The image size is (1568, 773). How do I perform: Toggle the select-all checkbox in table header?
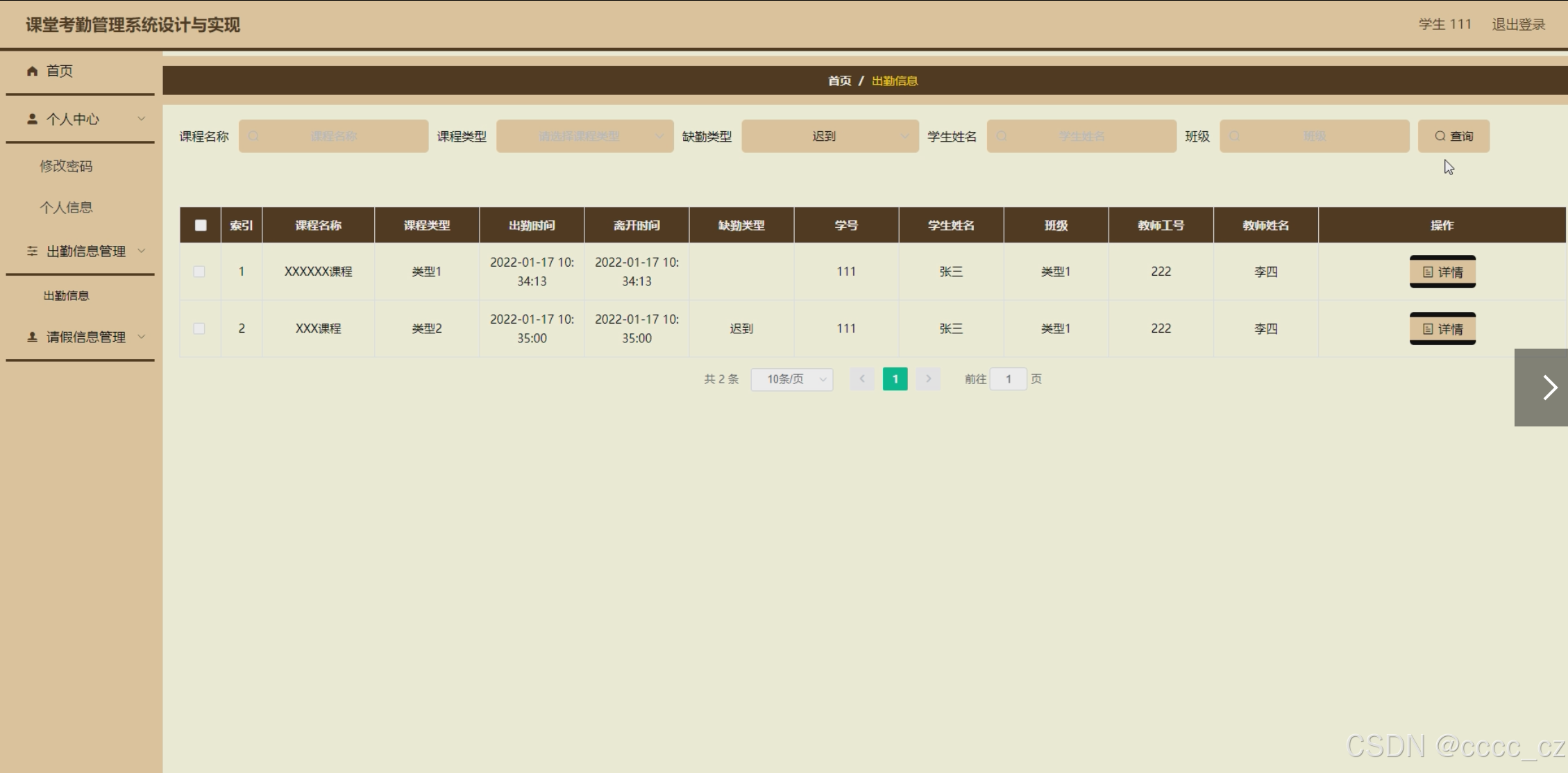coord(201,225)
